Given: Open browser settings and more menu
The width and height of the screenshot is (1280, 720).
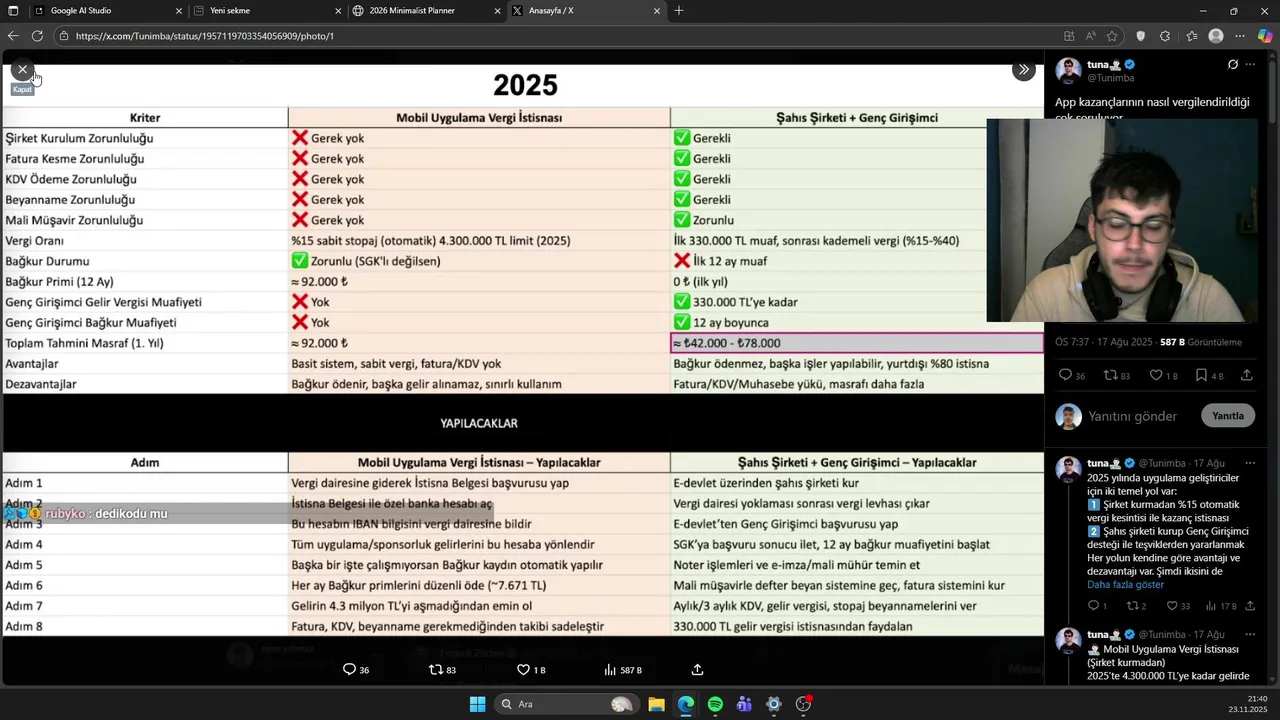Looking at the screenshot, I should 1241,36.
